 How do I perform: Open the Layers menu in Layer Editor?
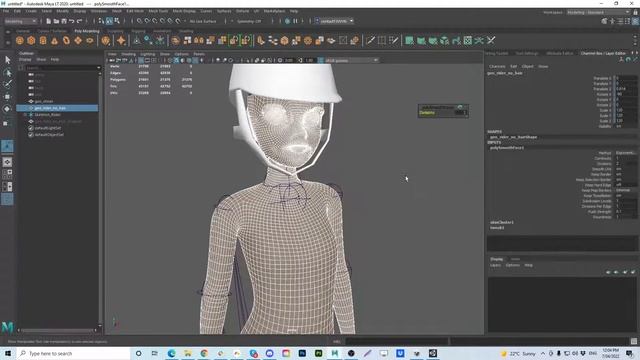click(495, 265)
